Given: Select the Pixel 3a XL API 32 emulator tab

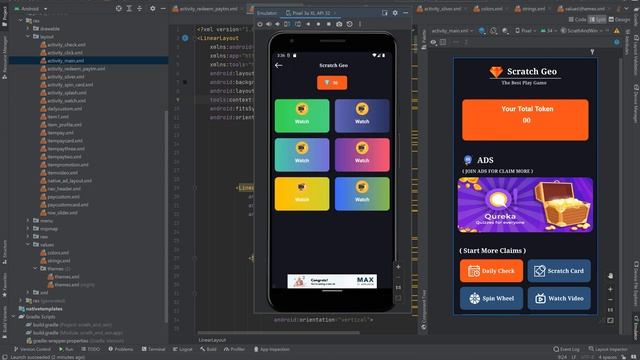Looking at the screenshot, I should click(311, 13).
